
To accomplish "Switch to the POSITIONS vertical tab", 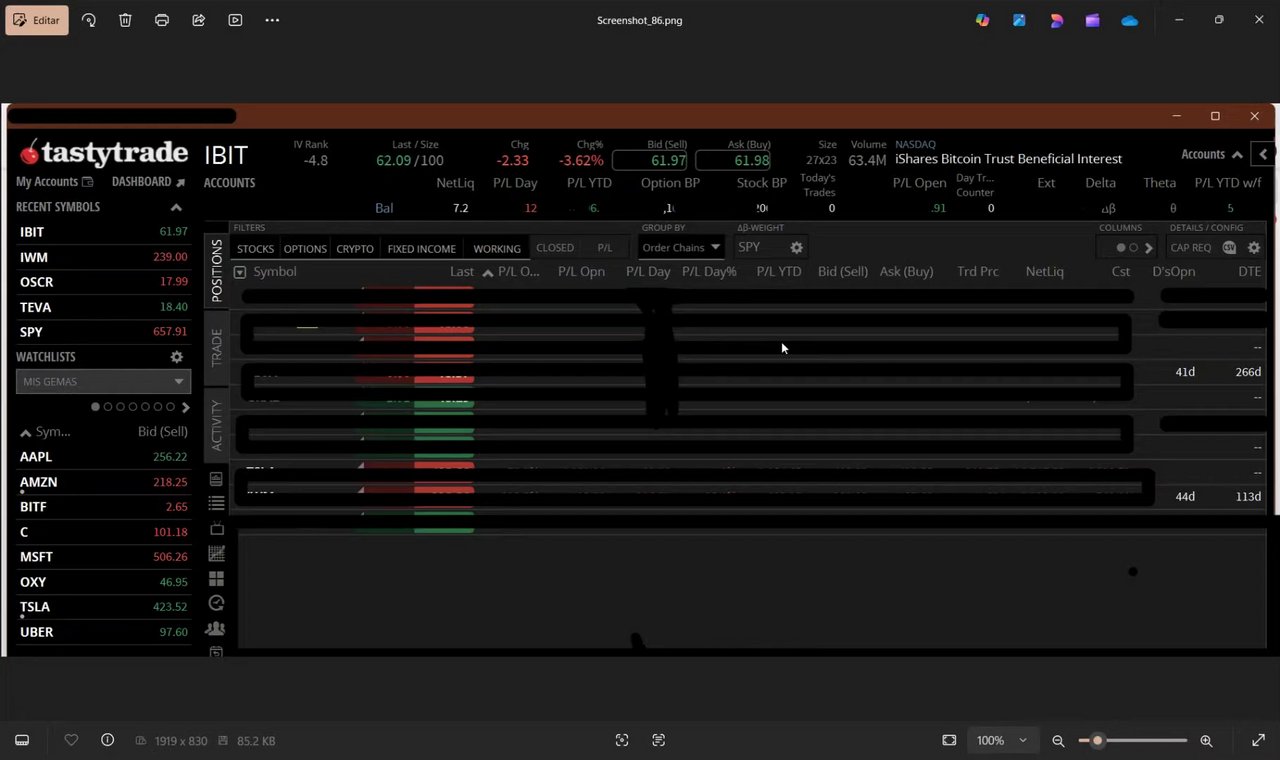I will pyautogui.click(x=217, y=270).
